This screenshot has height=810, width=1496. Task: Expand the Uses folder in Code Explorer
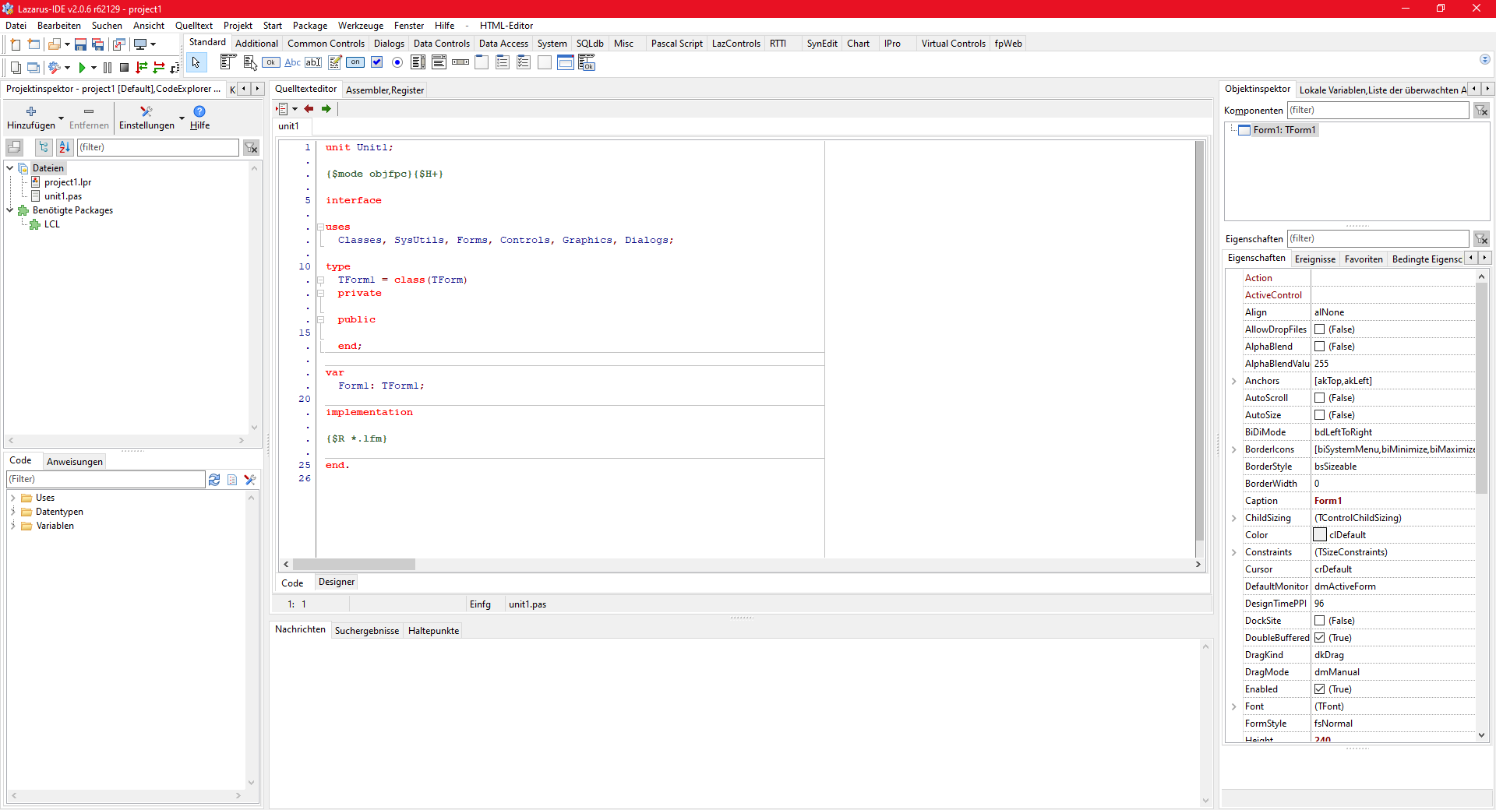click(x=13, y=498)
